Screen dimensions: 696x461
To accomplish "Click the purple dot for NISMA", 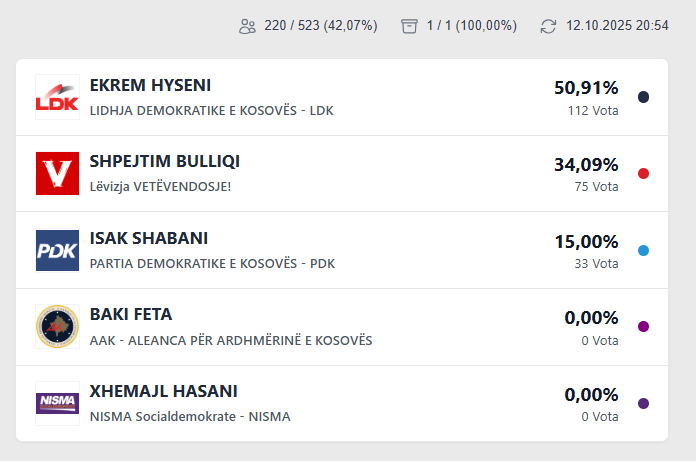I will click(643, 403).
